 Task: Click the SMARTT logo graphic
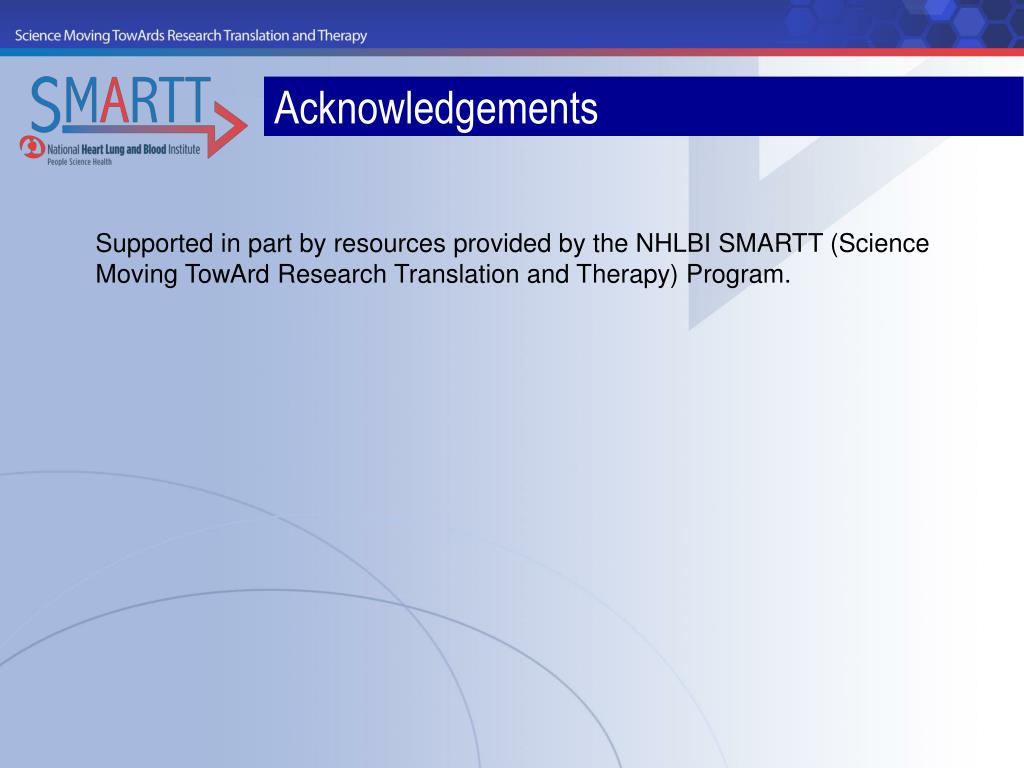click(133, 120)
